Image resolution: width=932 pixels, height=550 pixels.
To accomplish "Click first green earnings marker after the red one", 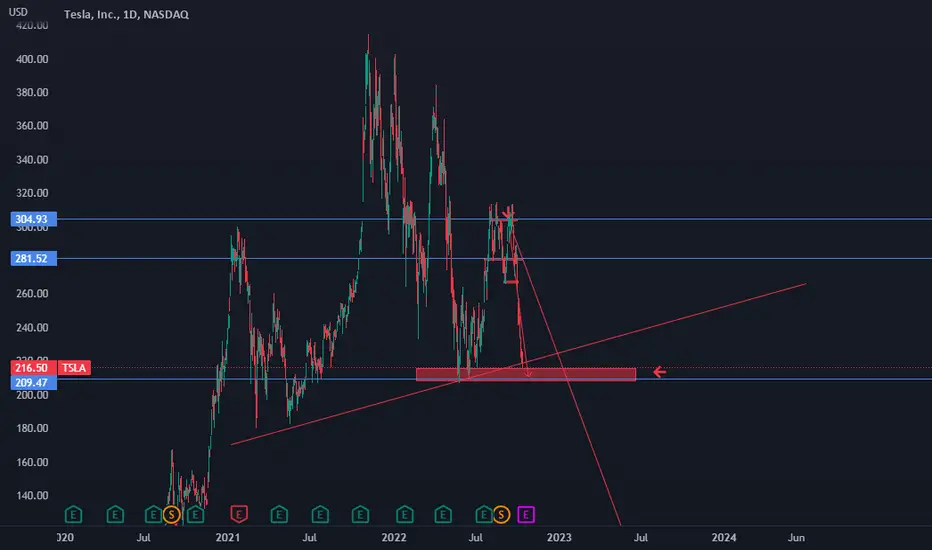I will 279,514.
